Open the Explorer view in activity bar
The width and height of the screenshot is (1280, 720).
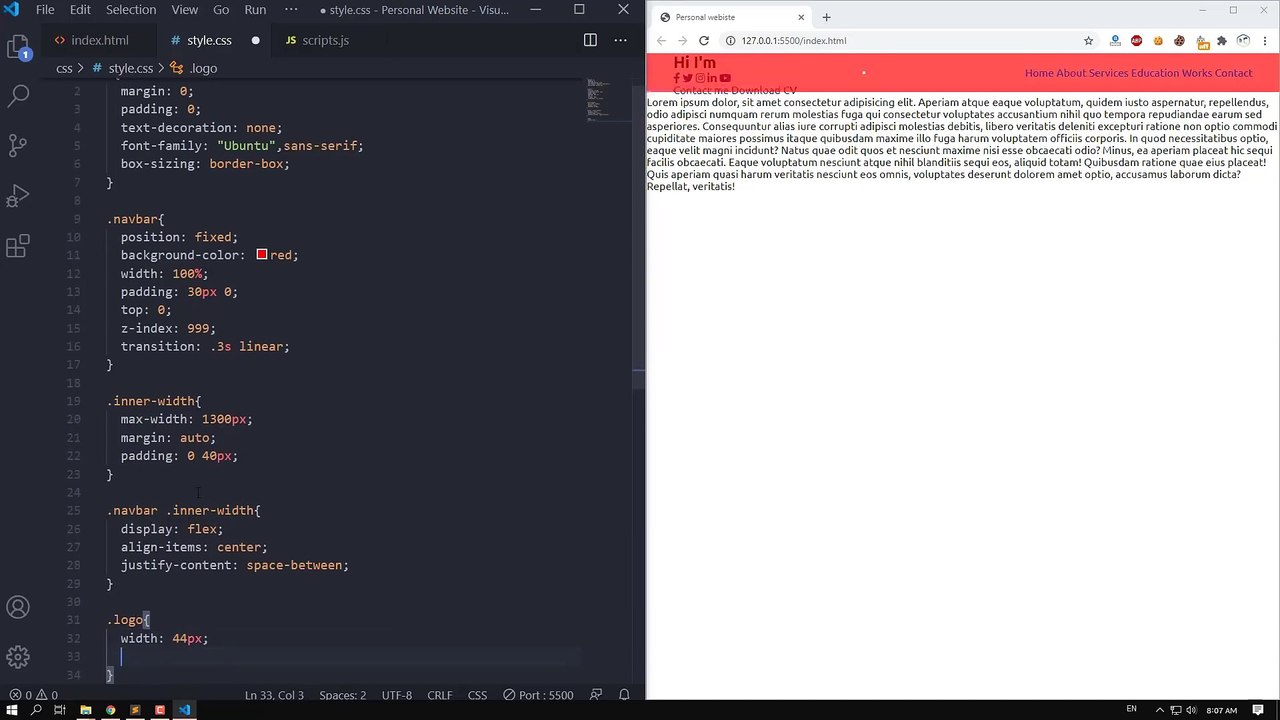click(x=18, y=47)
